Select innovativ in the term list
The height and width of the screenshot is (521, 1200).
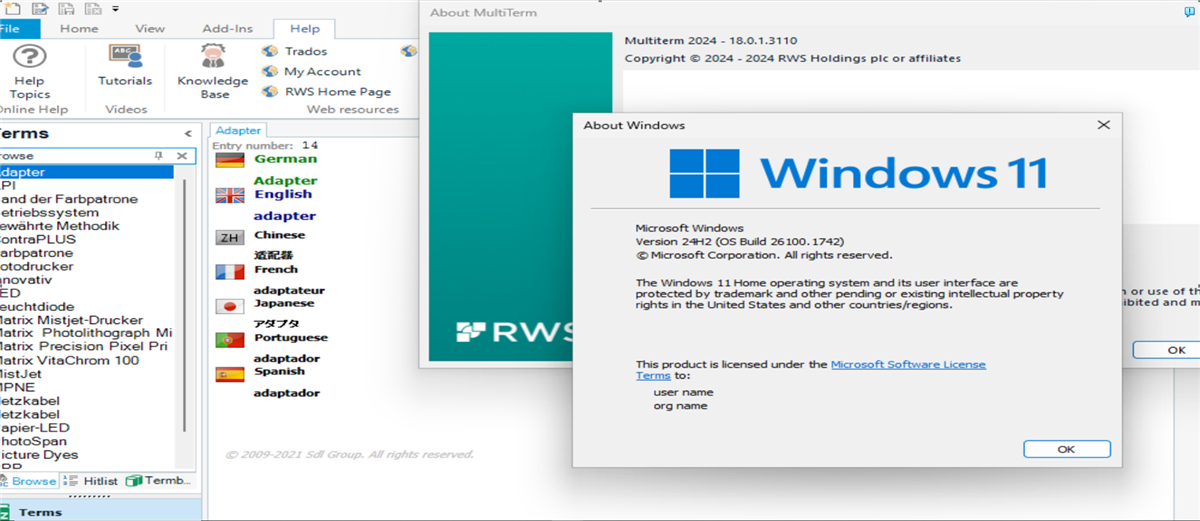[25, 280]
